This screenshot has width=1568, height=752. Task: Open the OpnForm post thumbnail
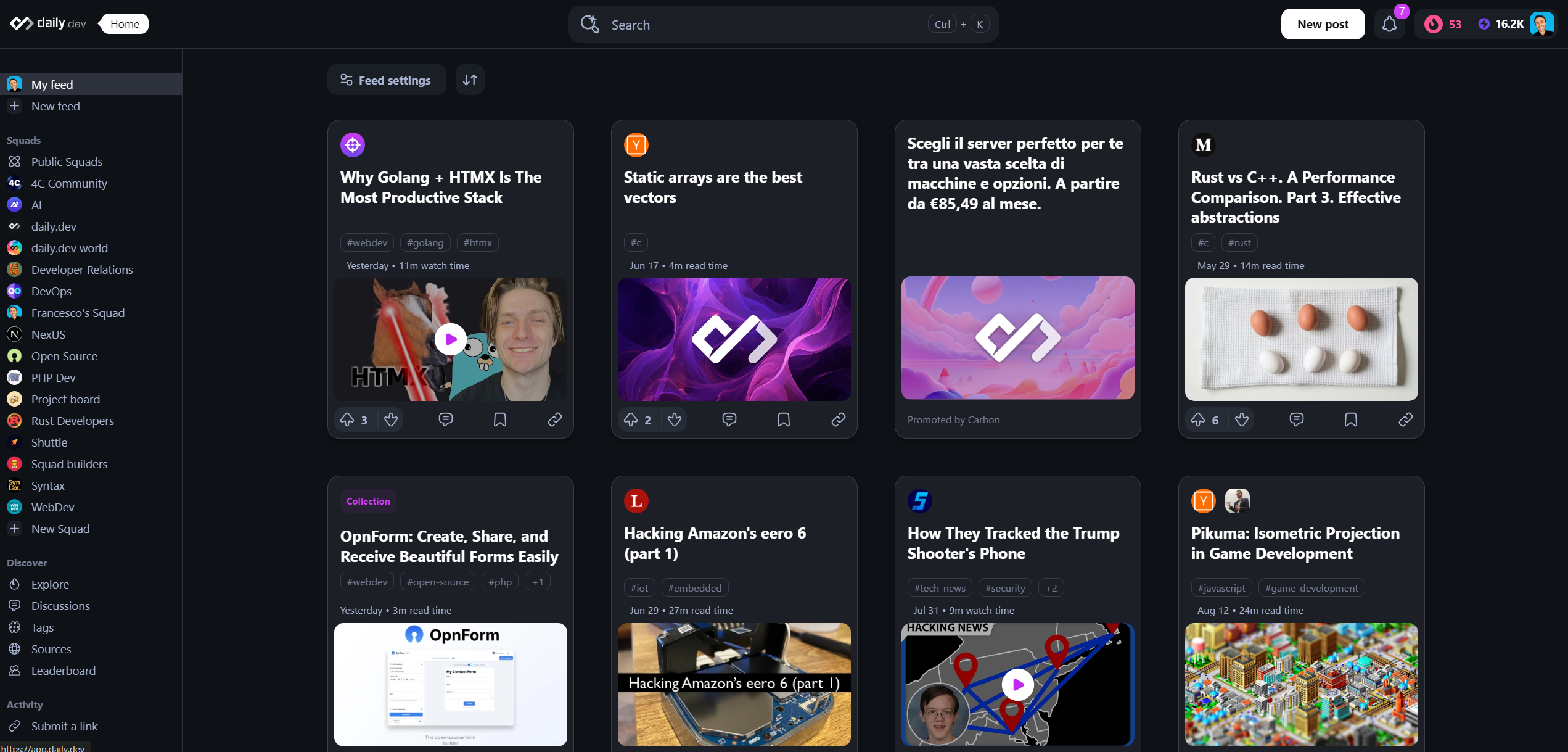[451, 685]
